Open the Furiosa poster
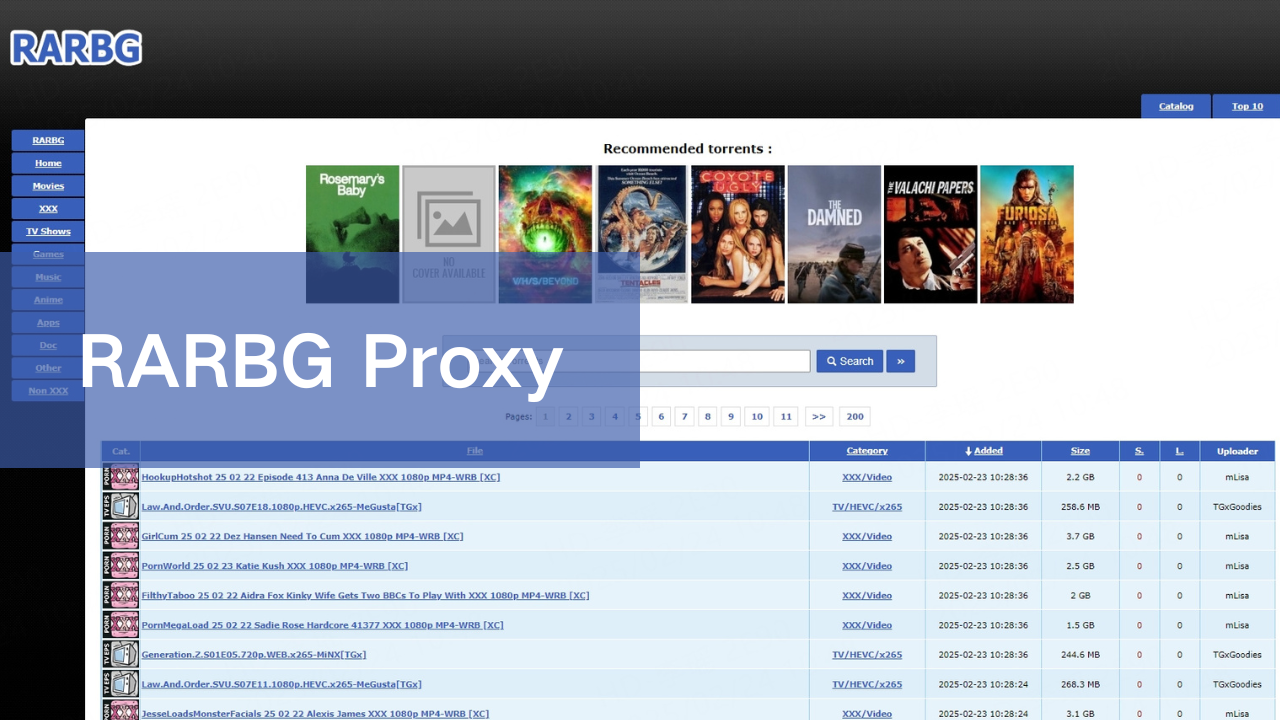The height and width of the screenshot is (720, 1280). [x=1026, y=234]
